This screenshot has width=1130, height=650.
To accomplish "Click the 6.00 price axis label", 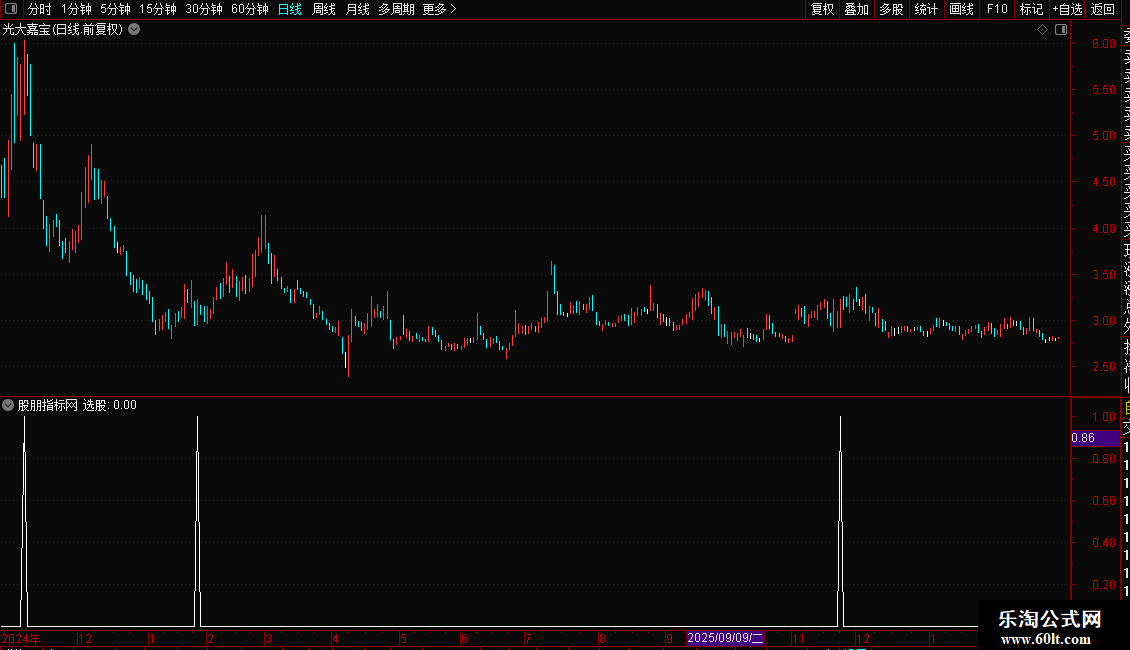I will 1103,44.
